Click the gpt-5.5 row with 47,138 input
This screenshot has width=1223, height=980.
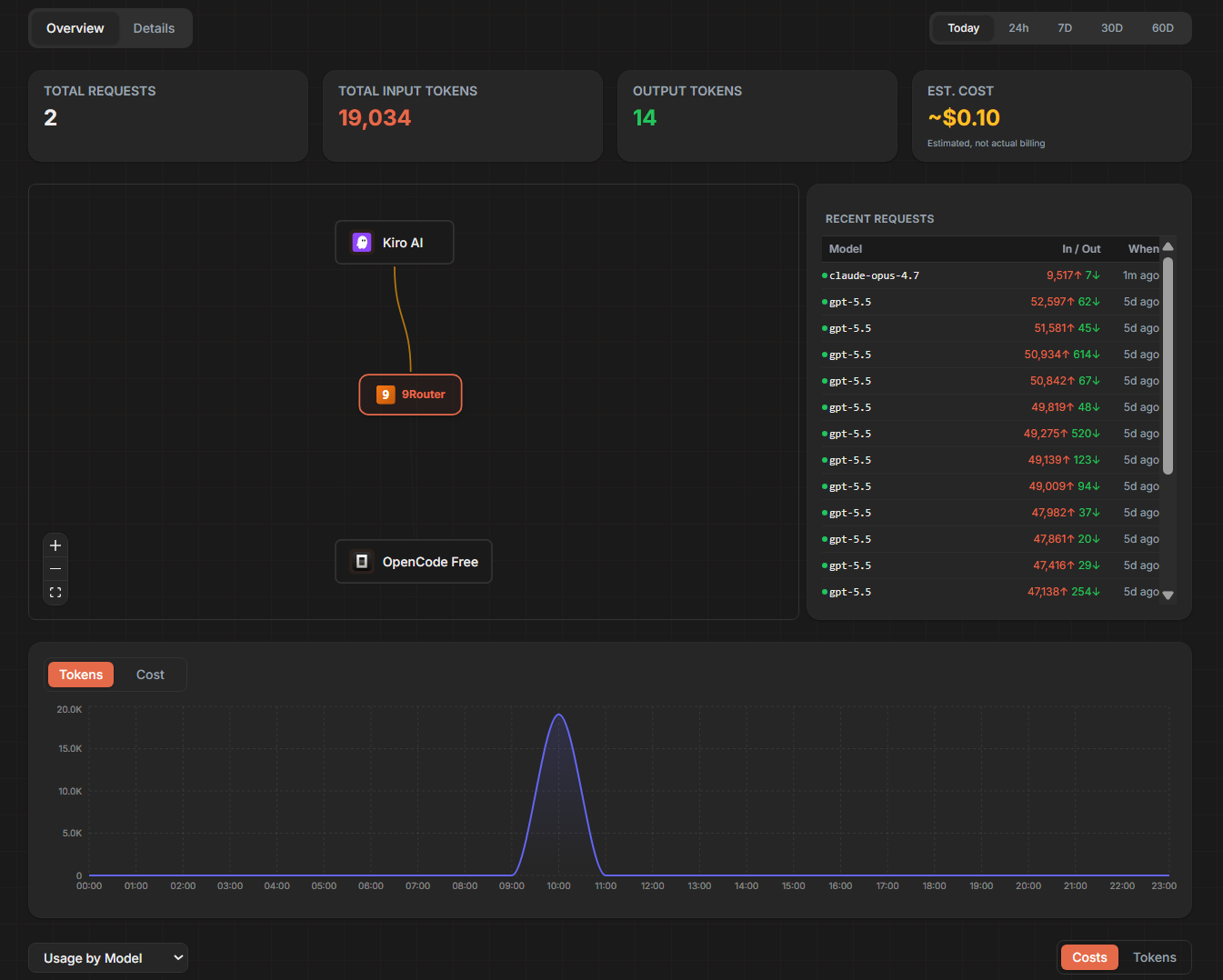pos(991,592)
